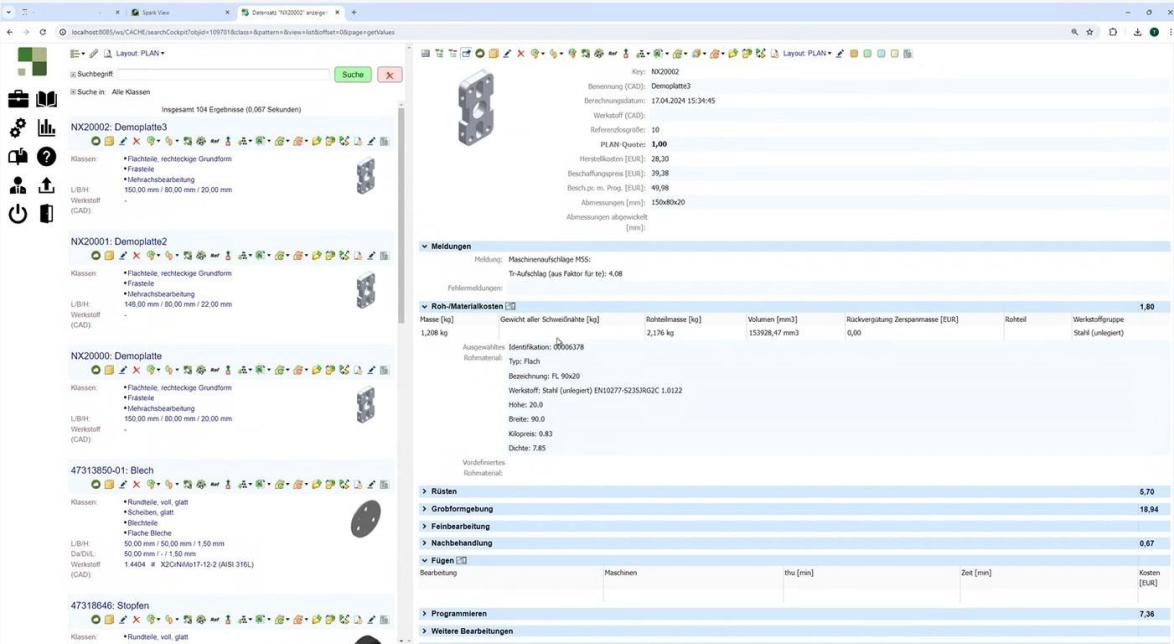Collapse the Meldungen section
This screenshot has height=644, width=1174.
point(425,246)
